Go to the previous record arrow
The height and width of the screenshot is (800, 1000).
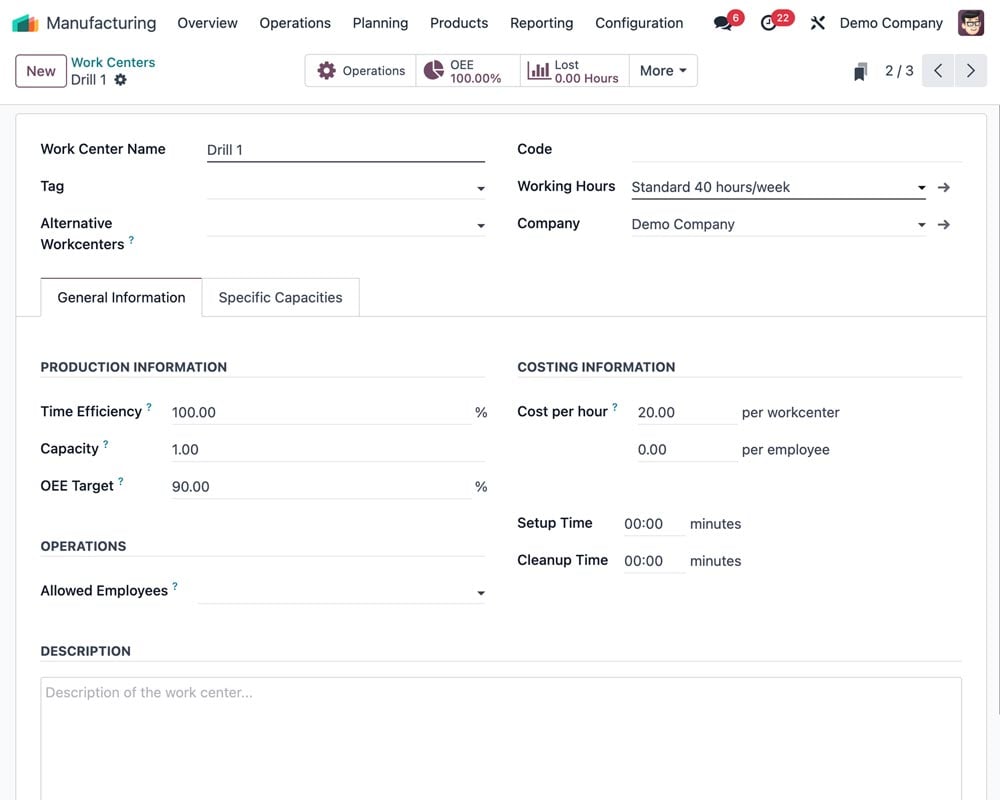[938, 70]
